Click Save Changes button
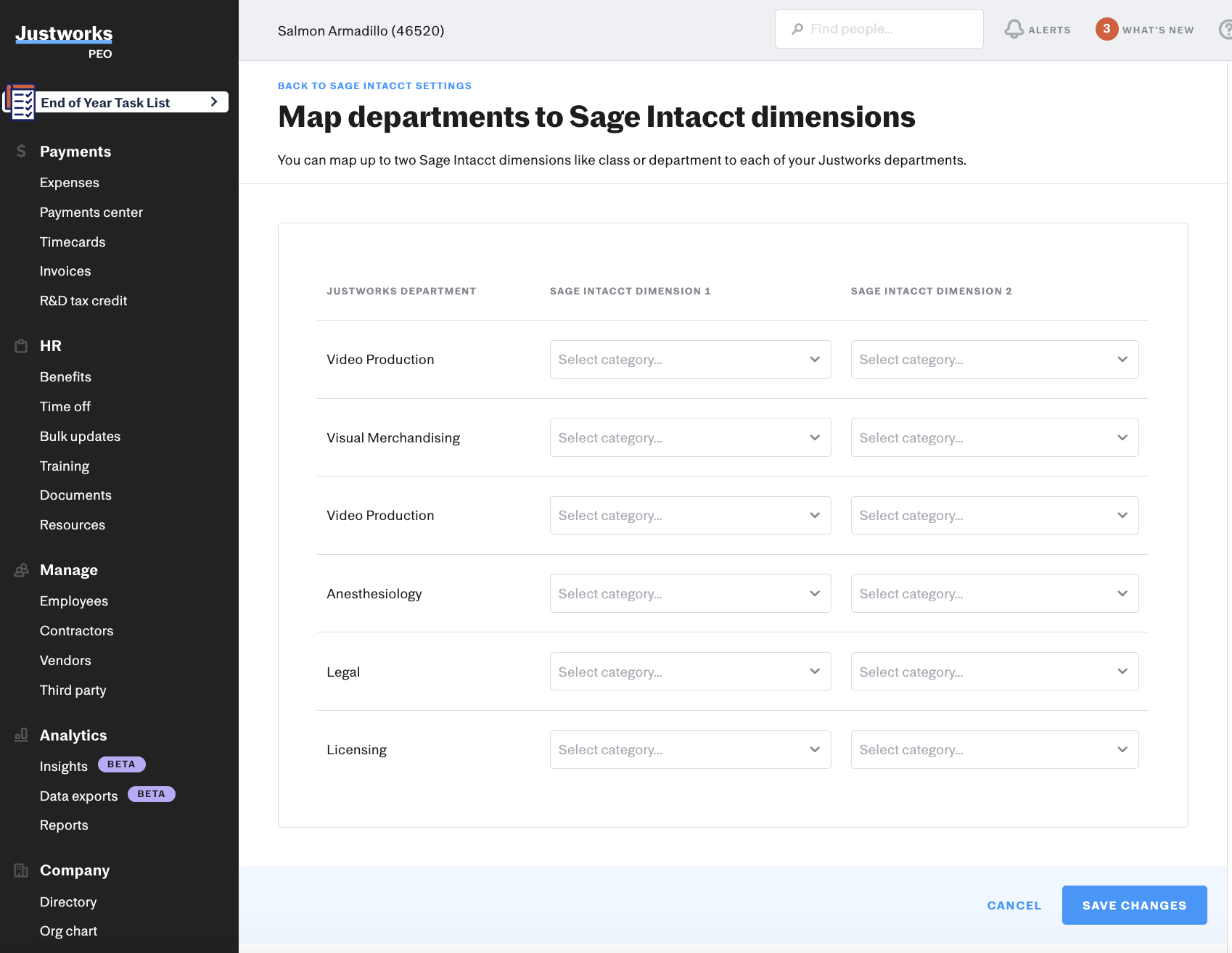Viewport: 1232px width, 953px height. pos(1135,905)
